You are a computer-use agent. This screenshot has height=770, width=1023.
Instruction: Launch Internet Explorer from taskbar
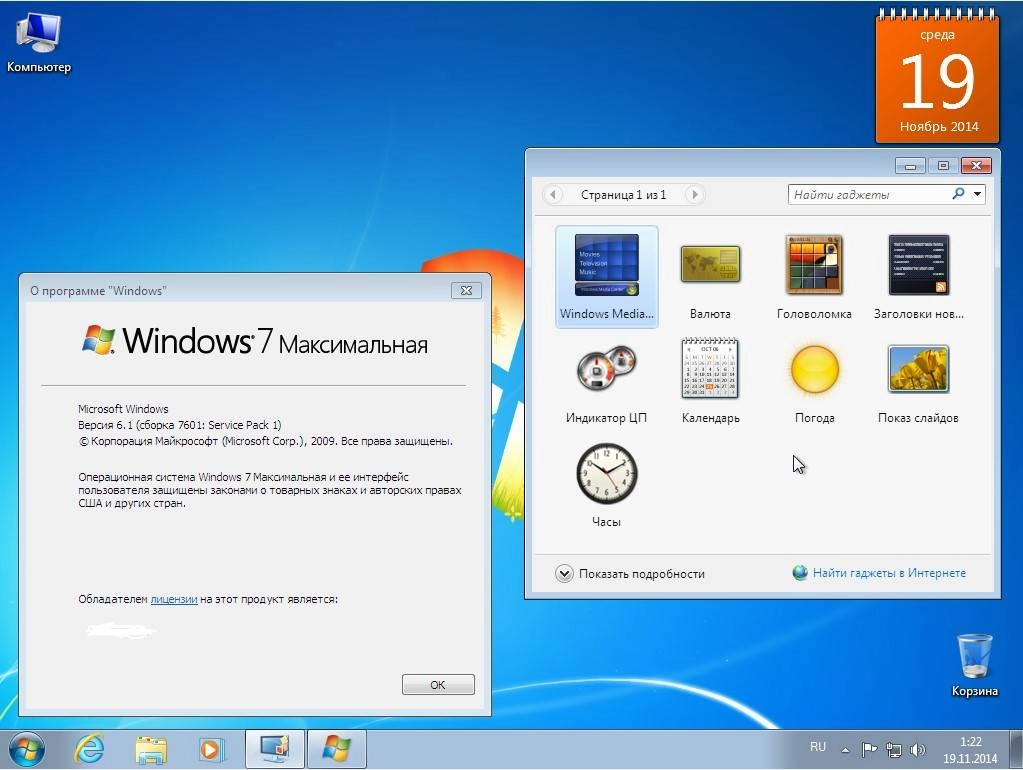point(89,749)
